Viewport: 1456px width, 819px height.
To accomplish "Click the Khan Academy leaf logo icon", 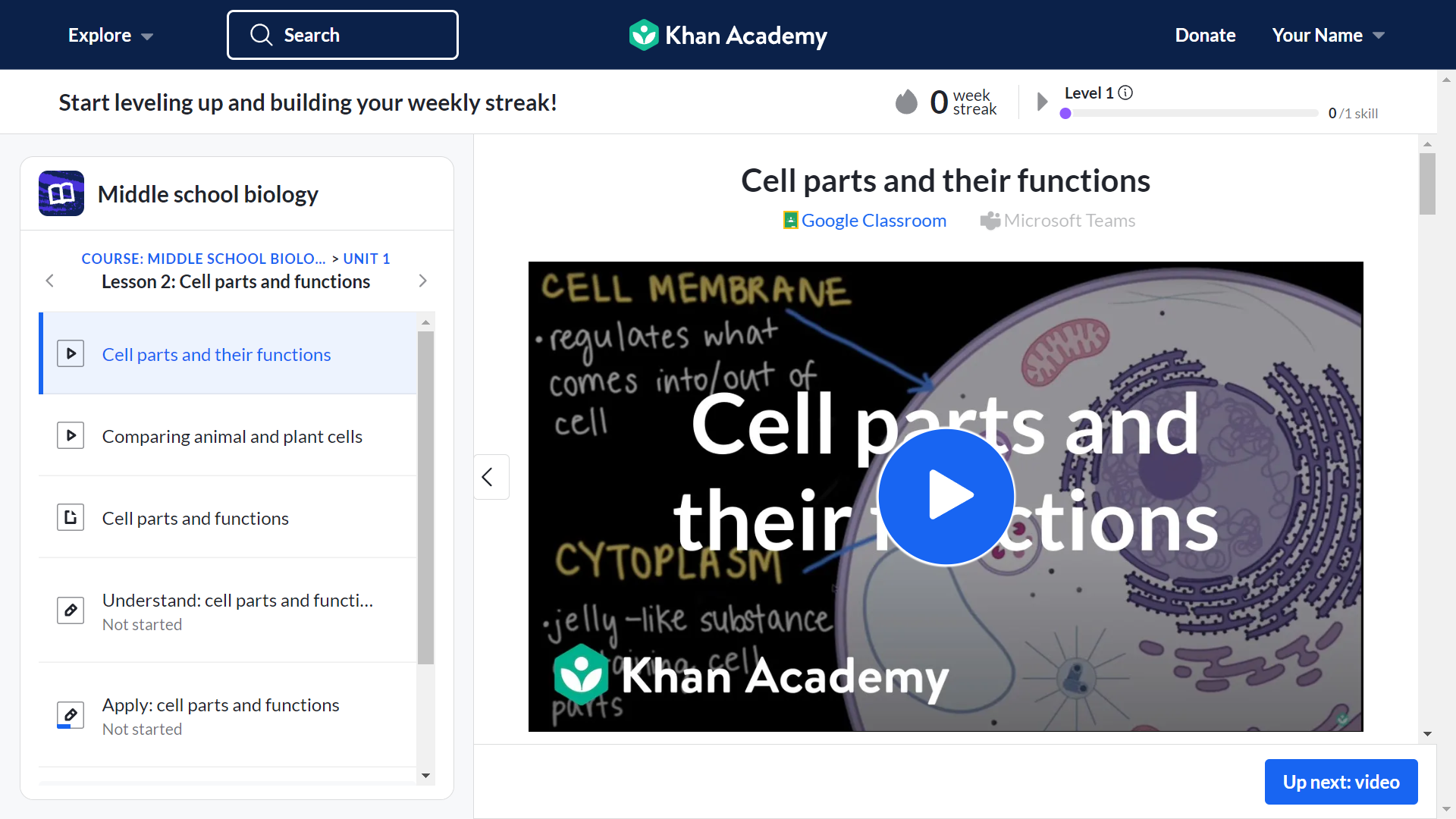I will coord(644,35).
